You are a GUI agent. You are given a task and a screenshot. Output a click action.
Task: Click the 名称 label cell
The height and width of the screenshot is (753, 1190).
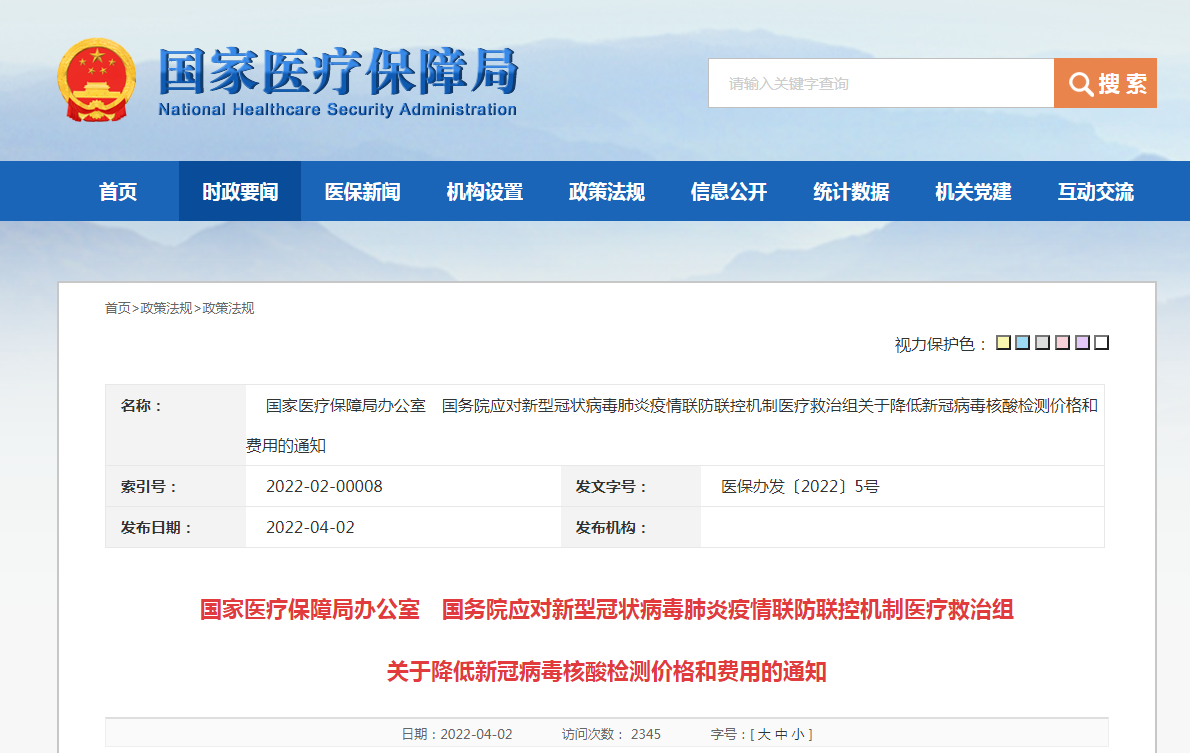point(175,425)
